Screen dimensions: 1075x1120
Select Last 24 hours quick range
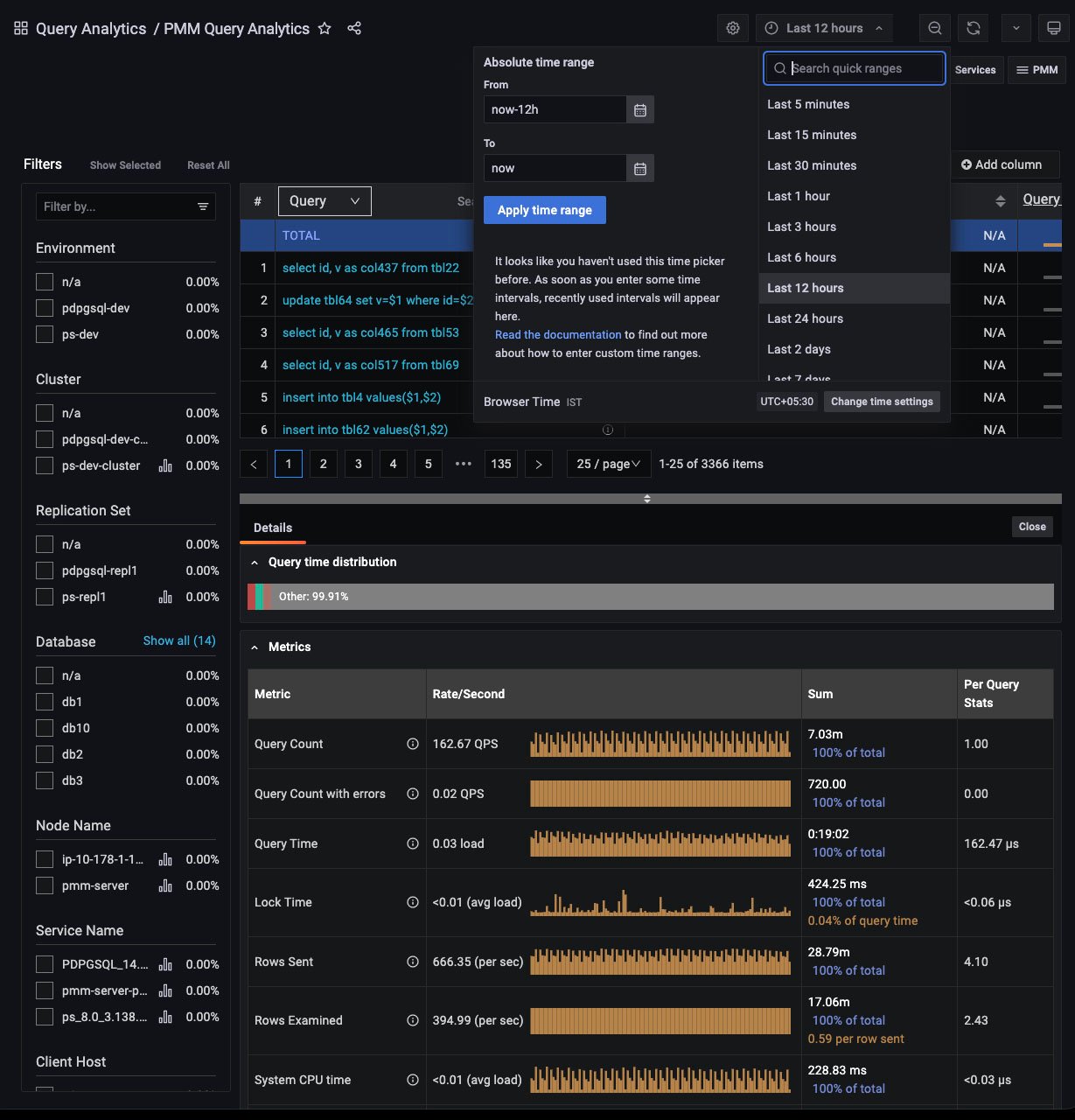coord(805,318)
